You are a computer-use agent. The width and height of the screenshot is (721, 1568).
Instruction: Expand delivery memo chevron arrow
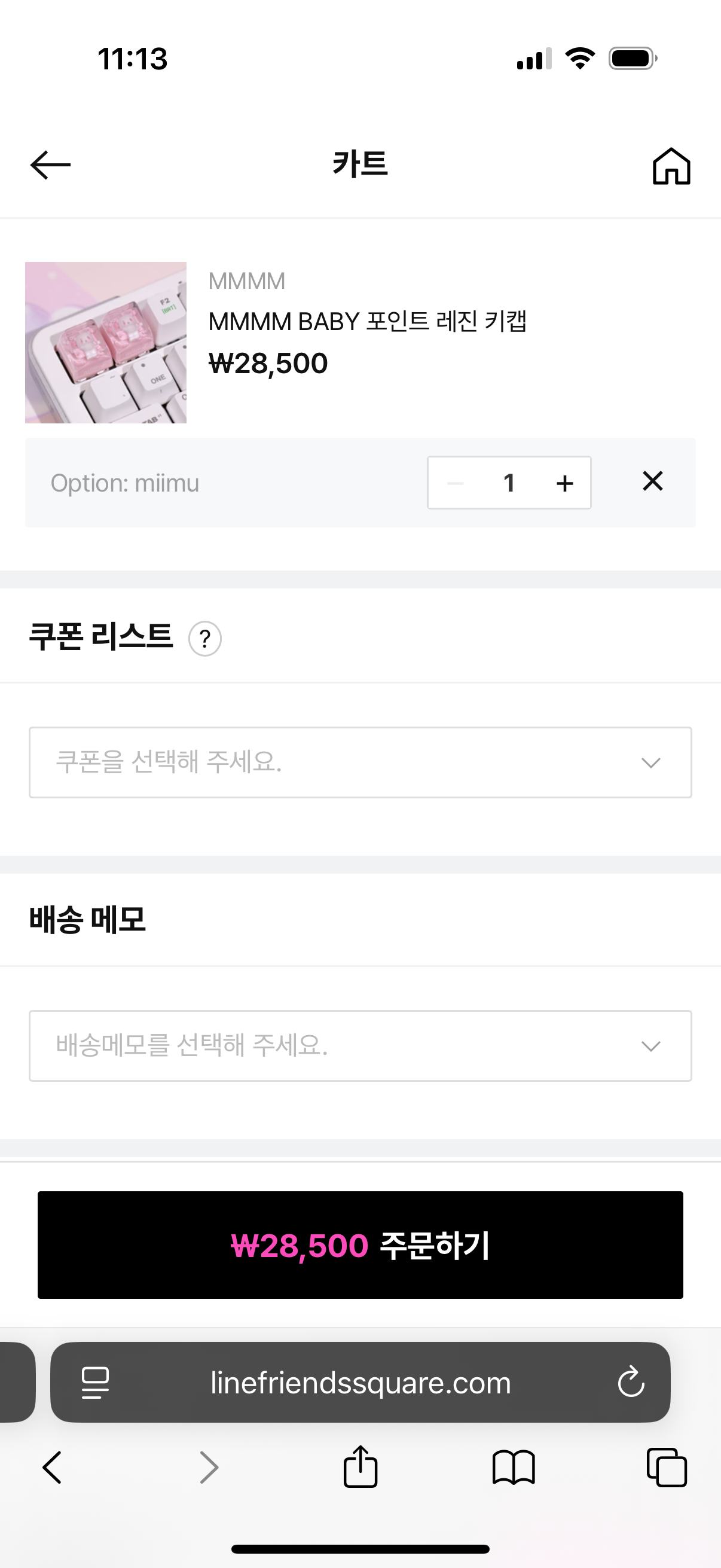coord(650,1047)
